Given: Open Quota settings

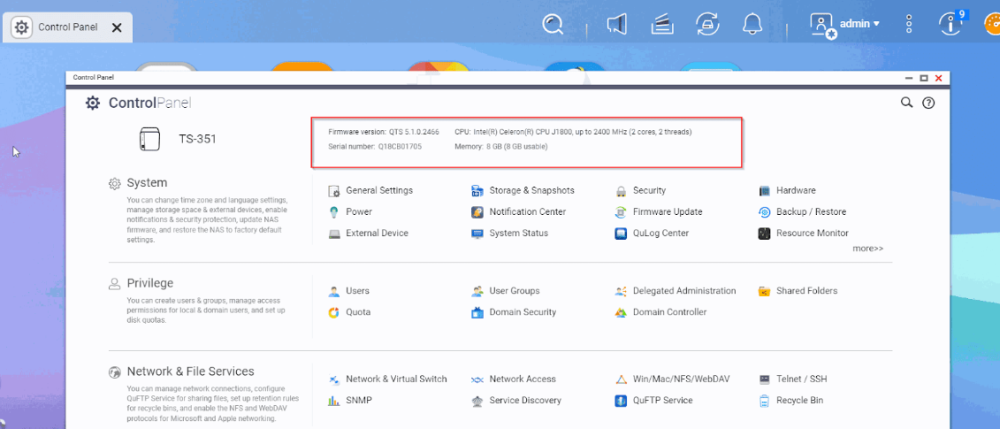Looking at the screenshot, I should click(349, 312).
